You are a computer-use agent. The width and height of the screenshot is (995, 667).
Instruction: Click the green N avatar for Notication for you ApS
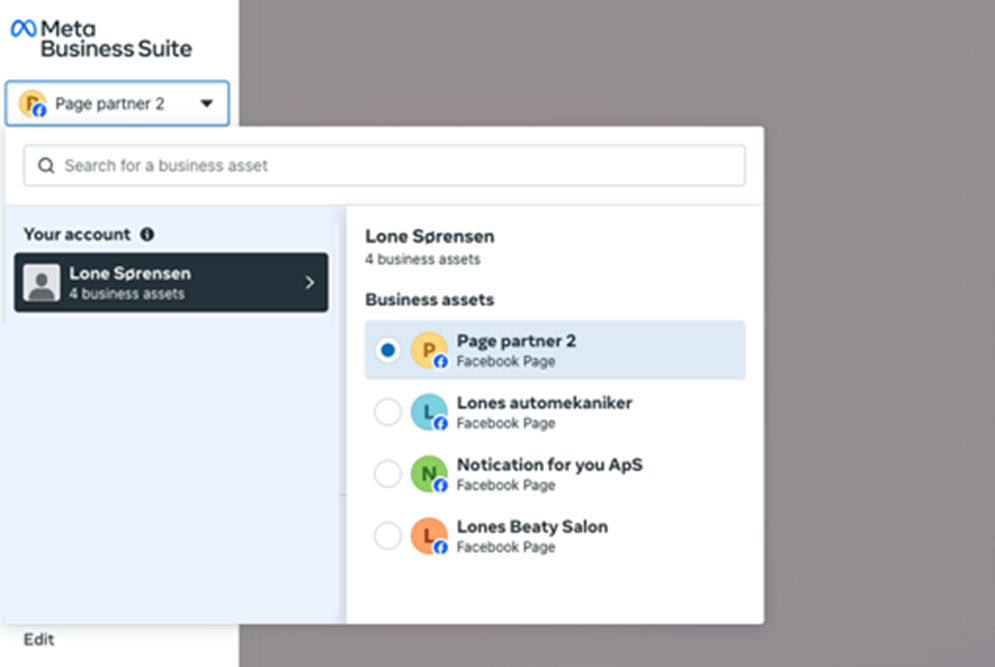click(430, 474)
